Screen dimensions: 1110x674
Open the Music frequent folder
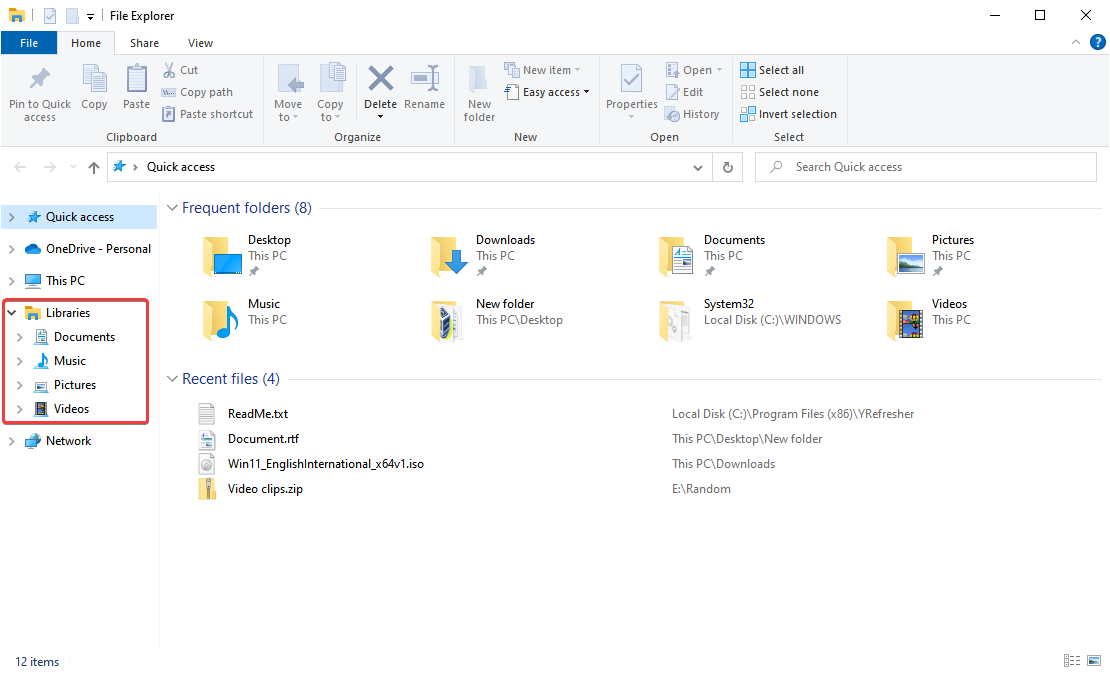(245, 319)
